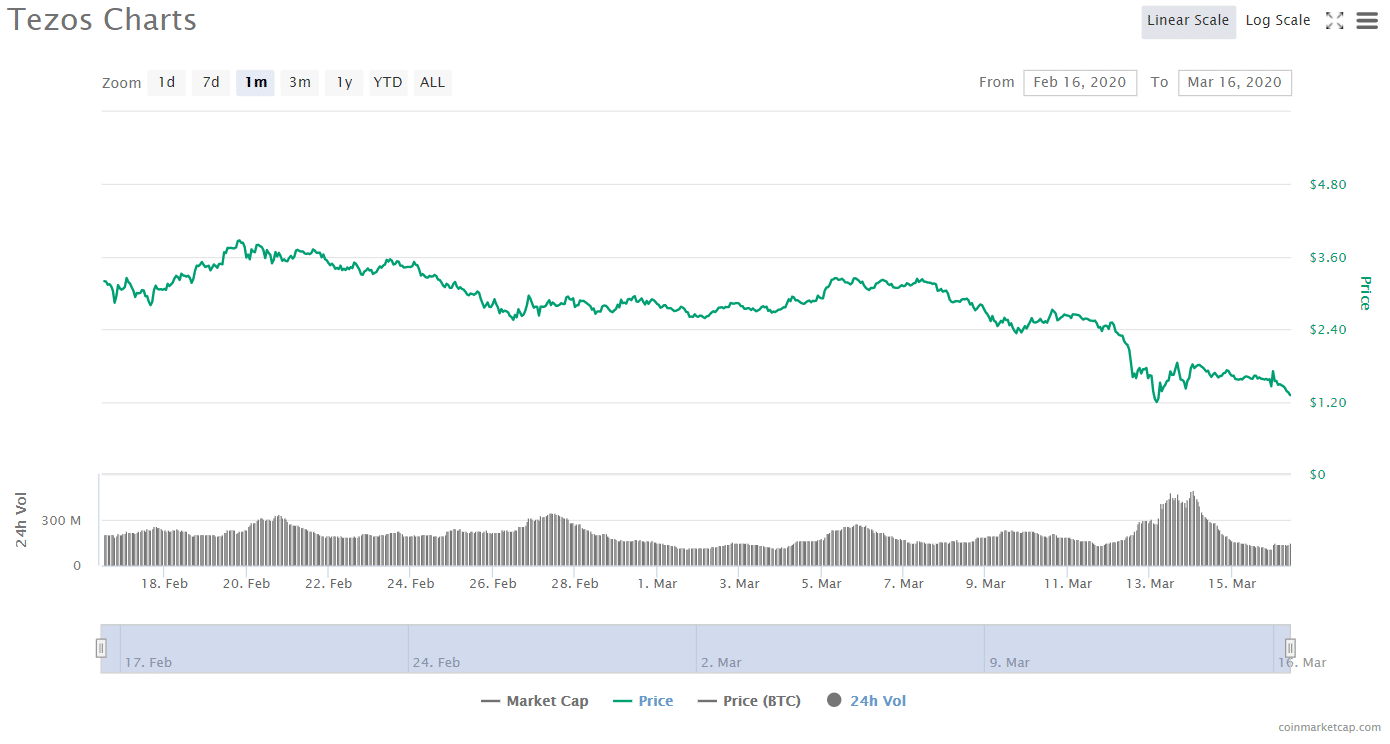The width and height of the screenshot is (1390, 744).
Task: Click the vertical 24h Vol axis title
Action: coord(21,520)
